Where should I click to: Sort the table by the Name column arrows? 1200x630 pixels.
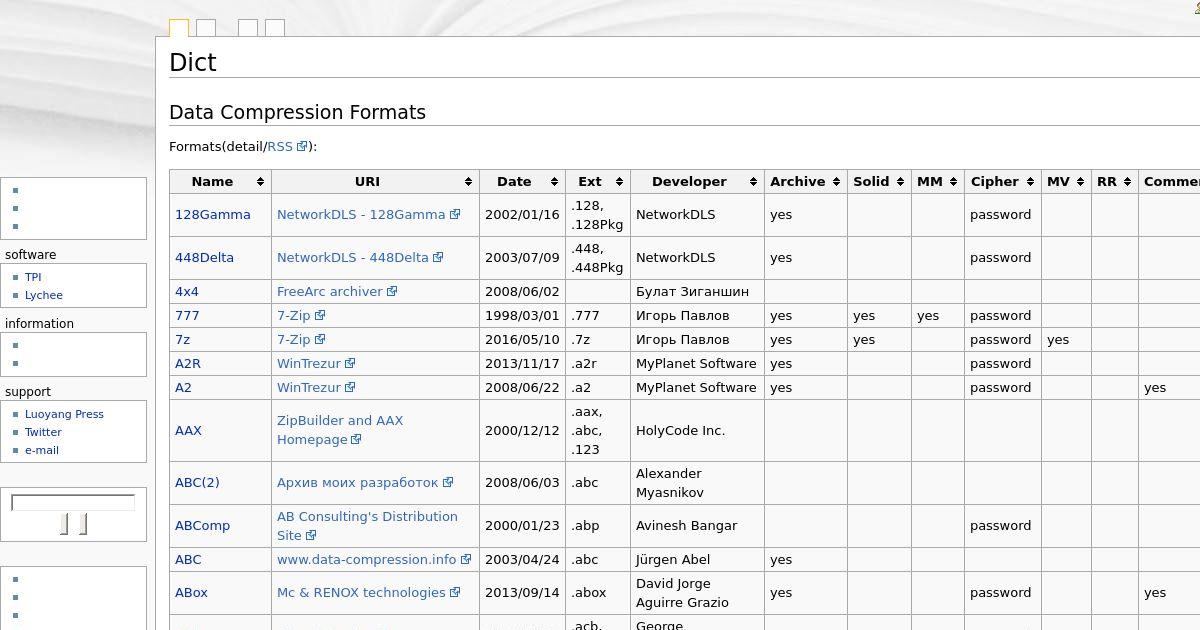tap(261, 182)
